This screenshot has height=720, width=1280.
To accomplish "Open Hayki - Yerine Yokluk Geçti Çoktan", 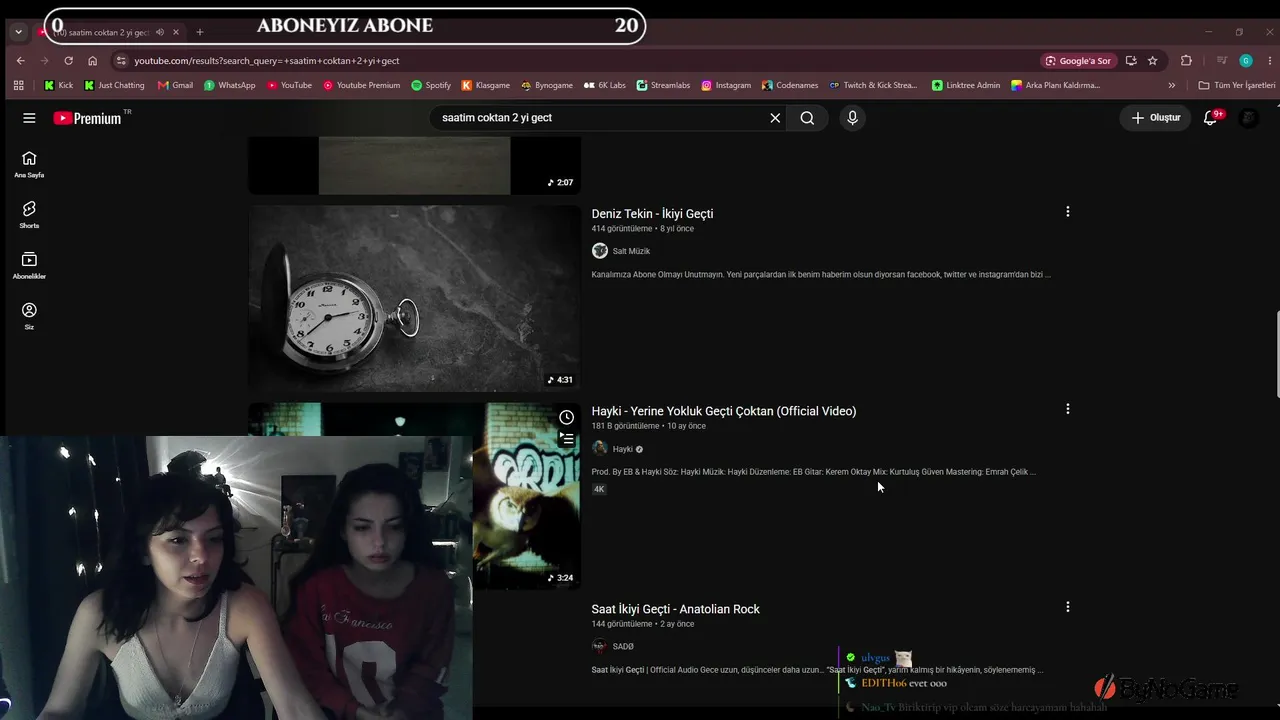I will (x=724, y=411).
